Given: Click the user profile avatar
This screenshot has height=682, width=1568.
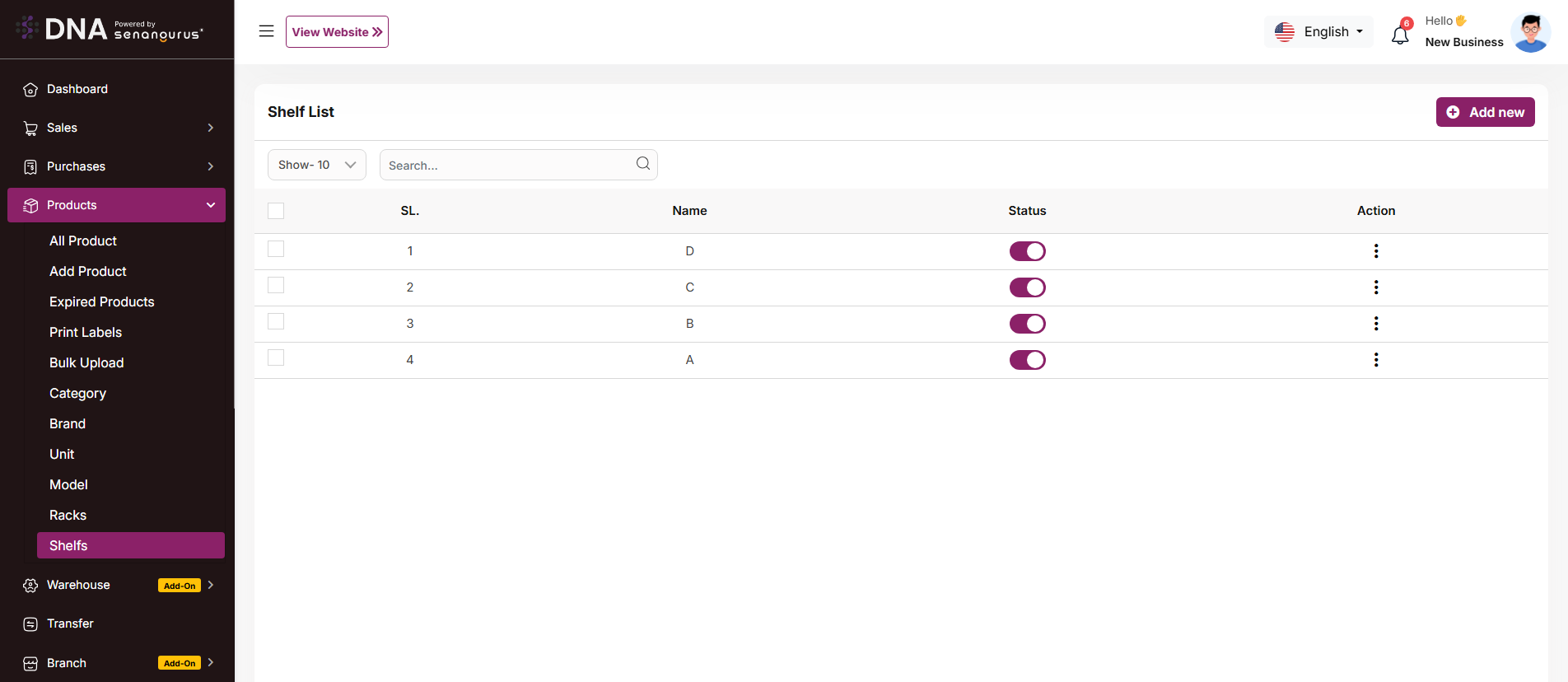Looking at the screenshot, I should (1530, 33).
